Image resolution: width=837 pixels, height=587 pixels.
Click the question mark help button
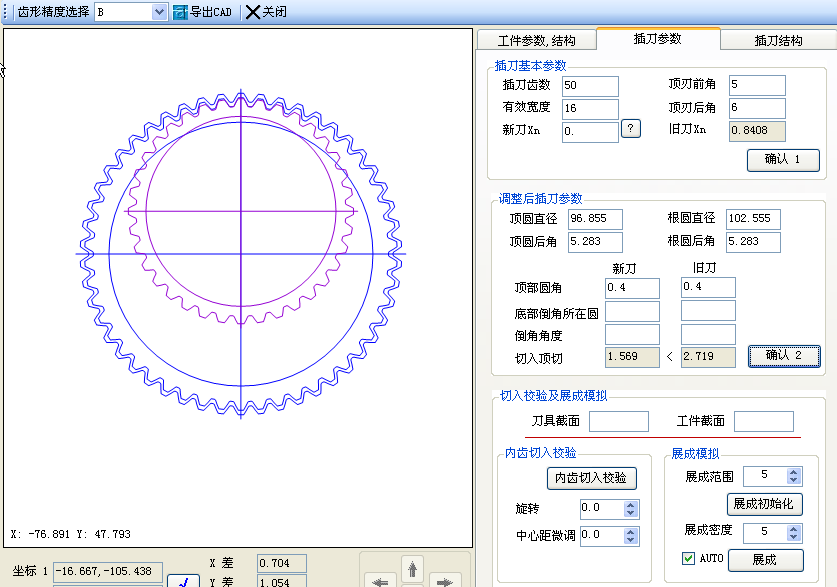[630, 129]
